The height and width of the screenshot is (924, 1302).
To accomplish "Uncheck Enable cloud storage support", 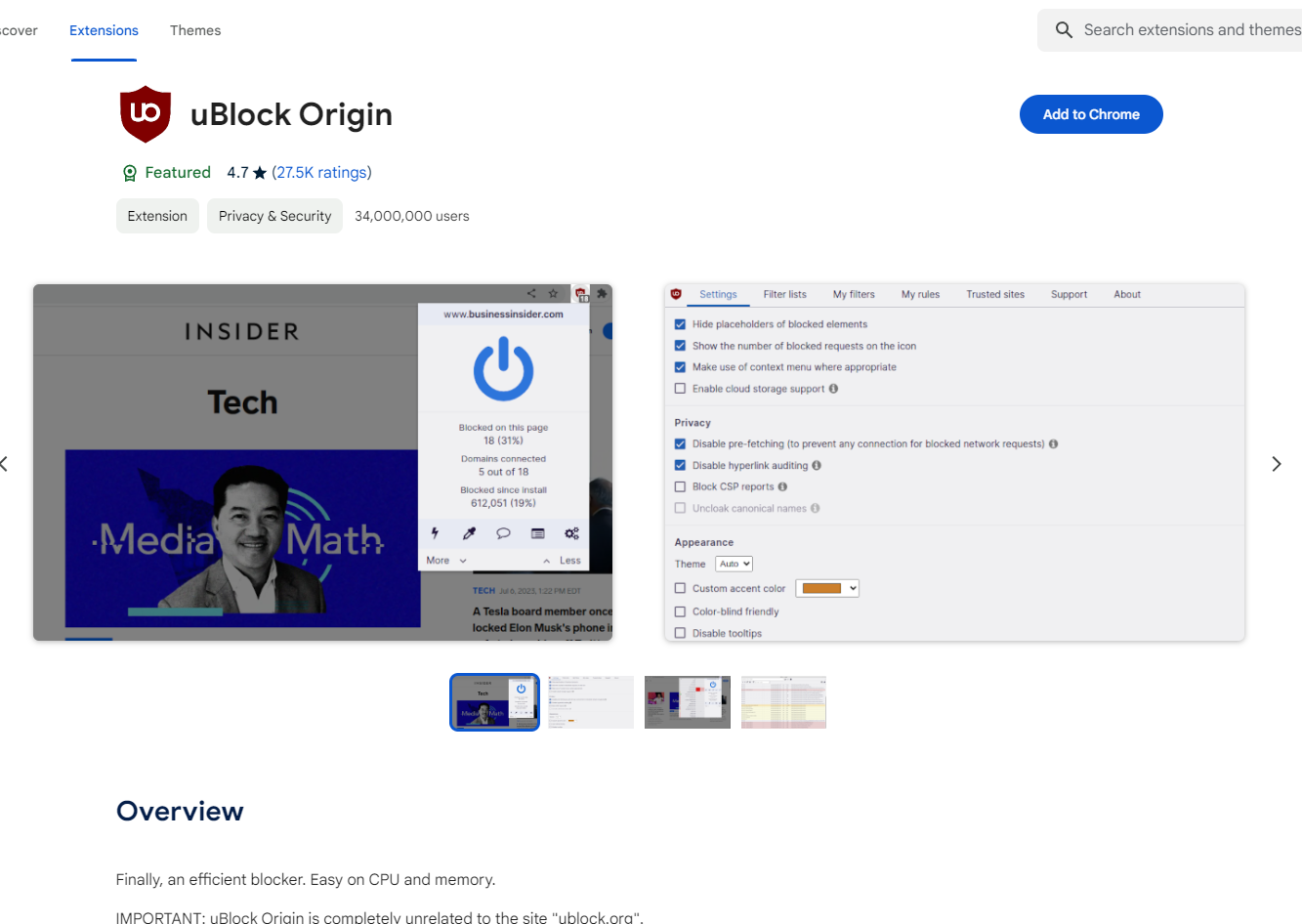I will (x=680, y=388).
